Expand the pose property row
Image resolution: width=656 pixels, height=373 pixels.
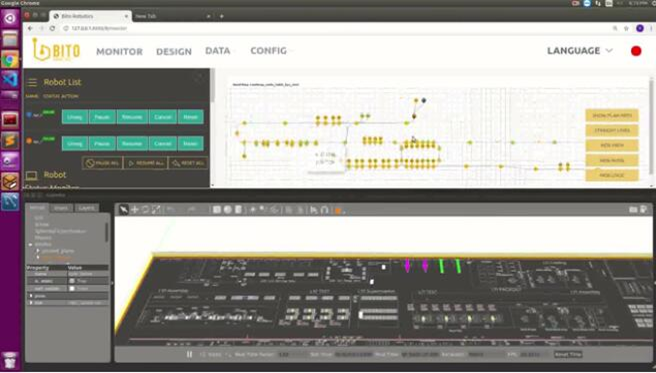[31, 296]
